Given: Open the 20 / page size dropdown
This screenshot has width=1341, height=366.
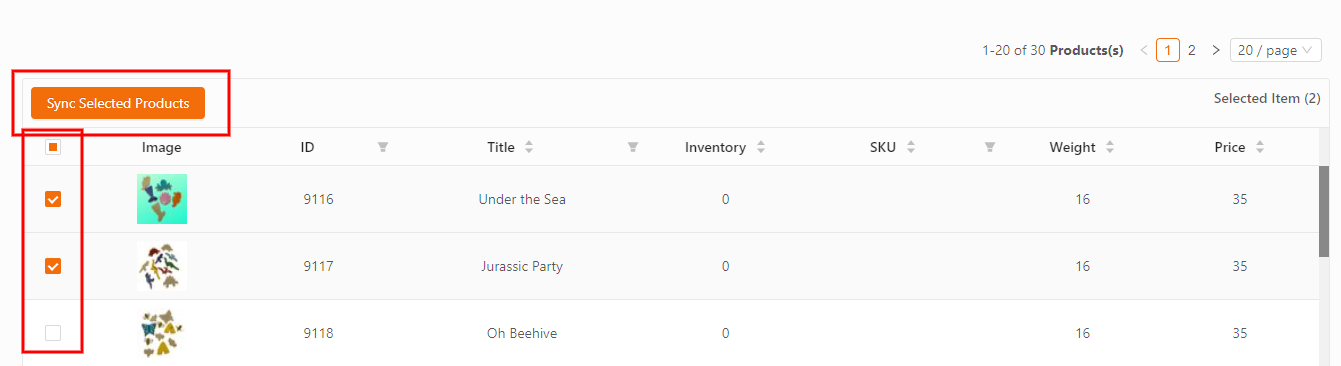Looking at the screenshot, I should click(x=1275, y=50).
